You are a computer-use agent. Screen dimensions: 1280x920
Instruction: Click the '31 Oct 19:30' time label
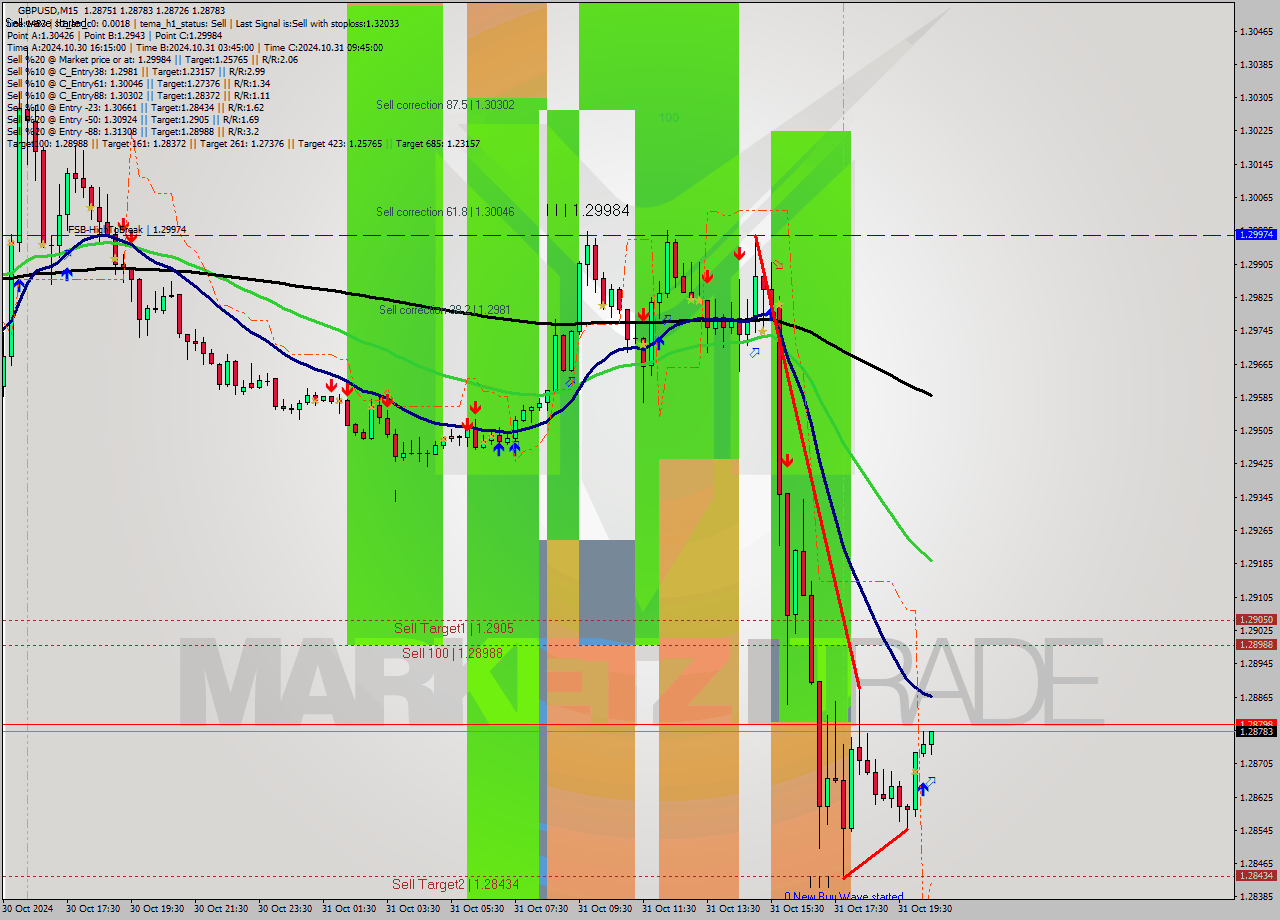(x=925, y=909)
